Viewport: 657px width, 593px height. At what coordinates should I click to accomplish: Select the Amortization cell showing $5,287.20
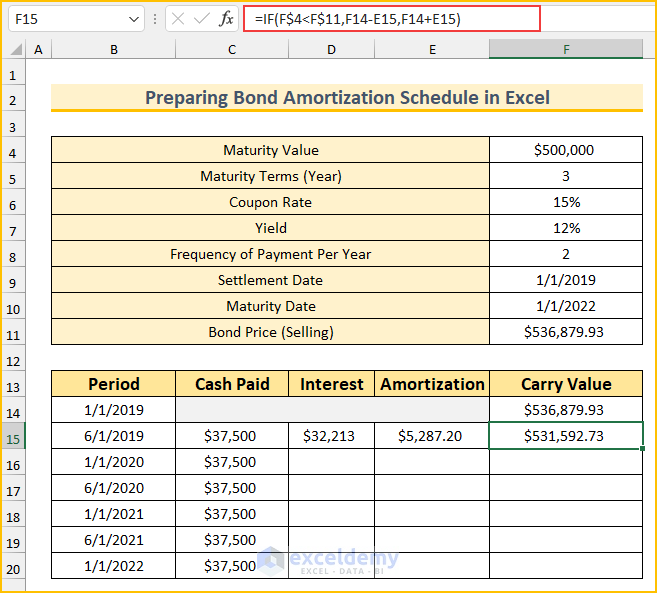click(x=432, y=436)
